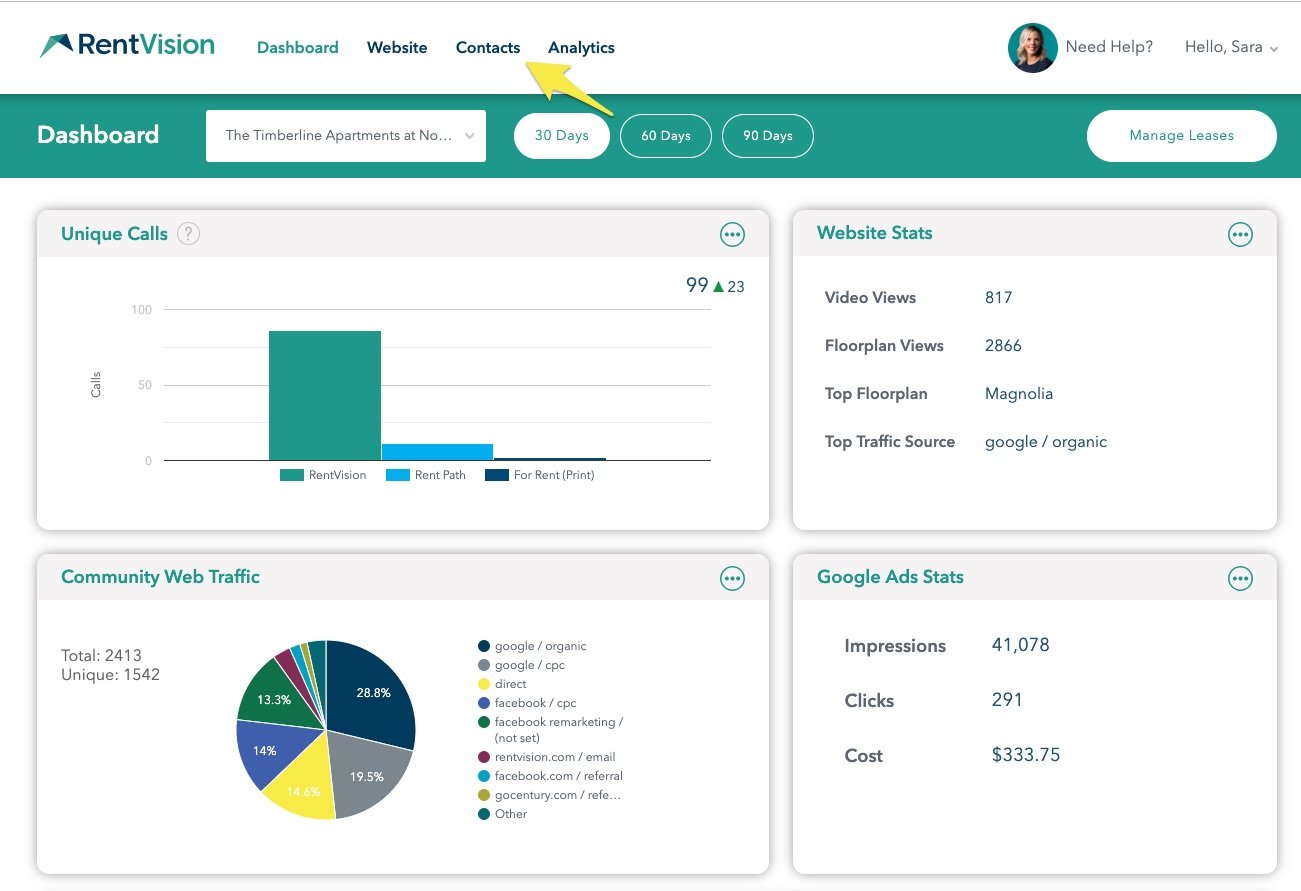Click the Unique Calls panel title

click(x=114, y=234)
